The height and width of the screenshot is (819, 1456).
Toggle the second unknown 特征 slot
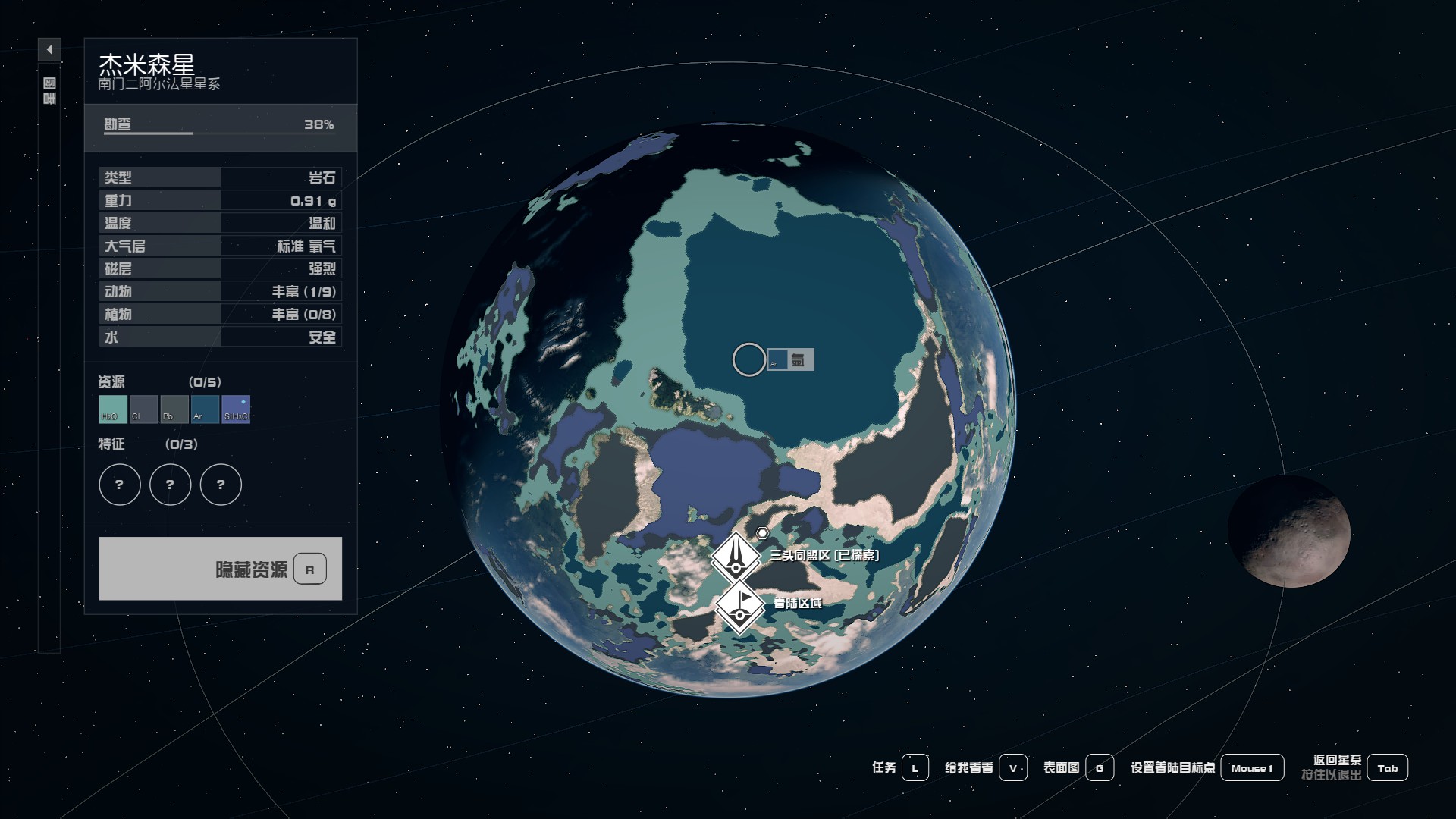point(169,484)
